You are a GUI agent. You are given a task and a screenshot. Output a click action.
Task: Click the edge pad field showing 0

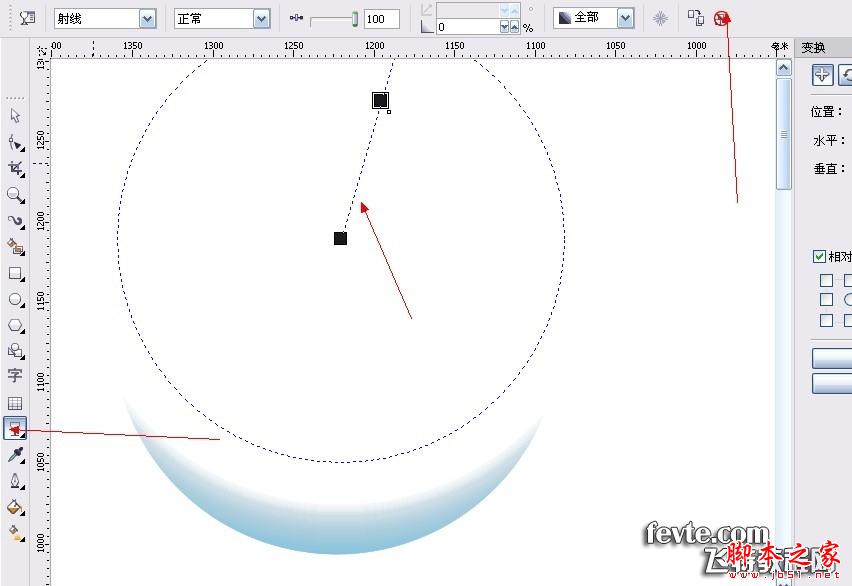pos(467,27)
